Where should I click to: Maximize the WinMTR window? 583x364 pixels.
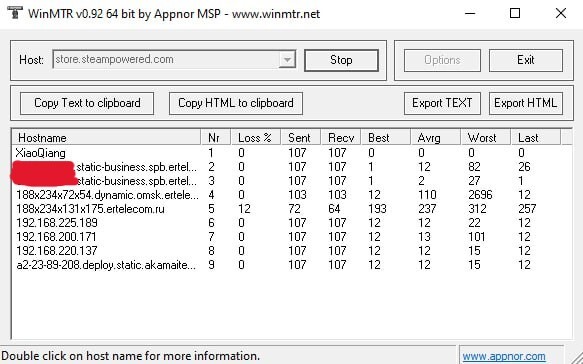(x=515, y=13)
